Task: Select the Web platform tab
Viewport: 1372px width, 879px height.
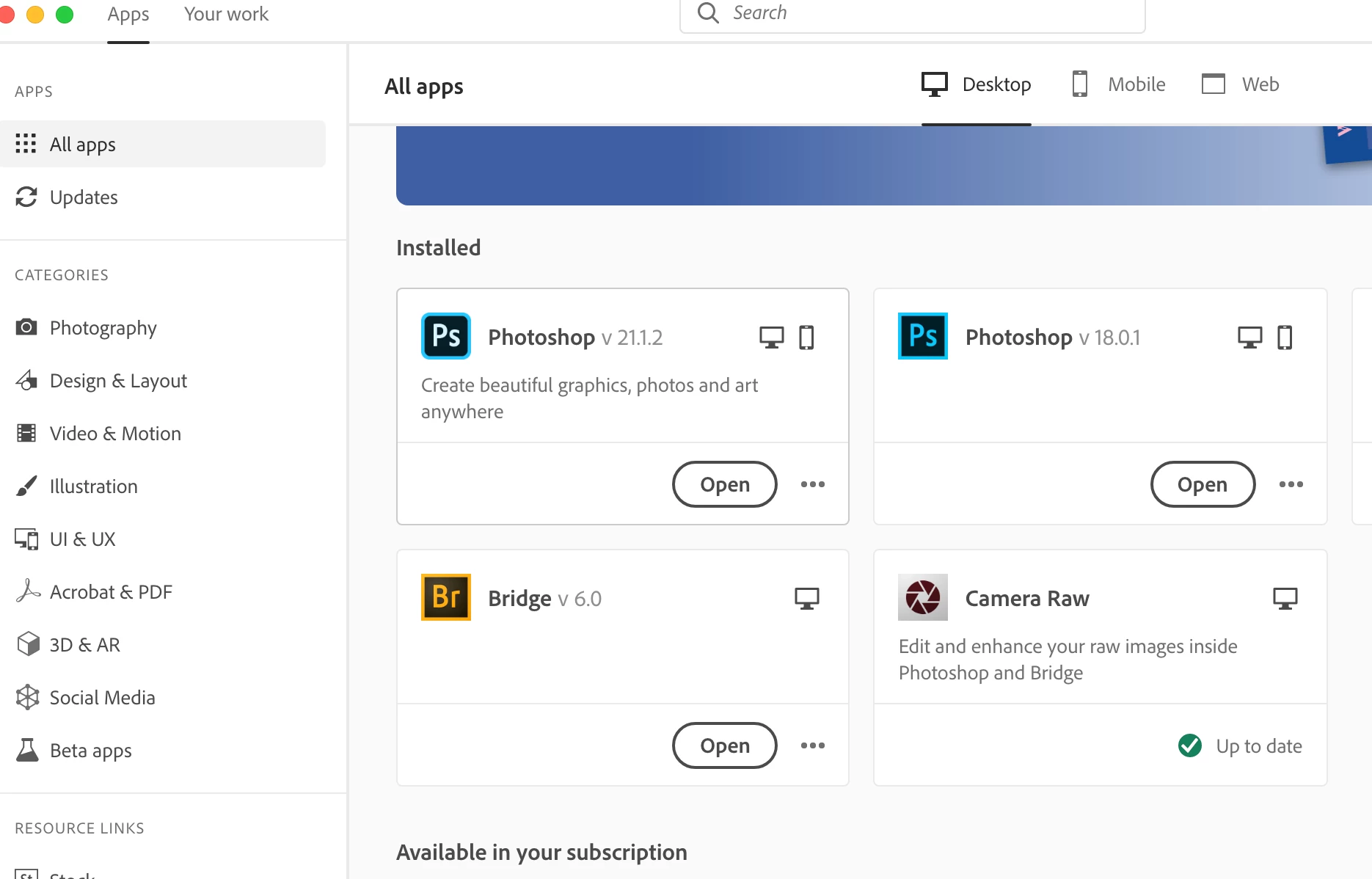Action: 1240,84
